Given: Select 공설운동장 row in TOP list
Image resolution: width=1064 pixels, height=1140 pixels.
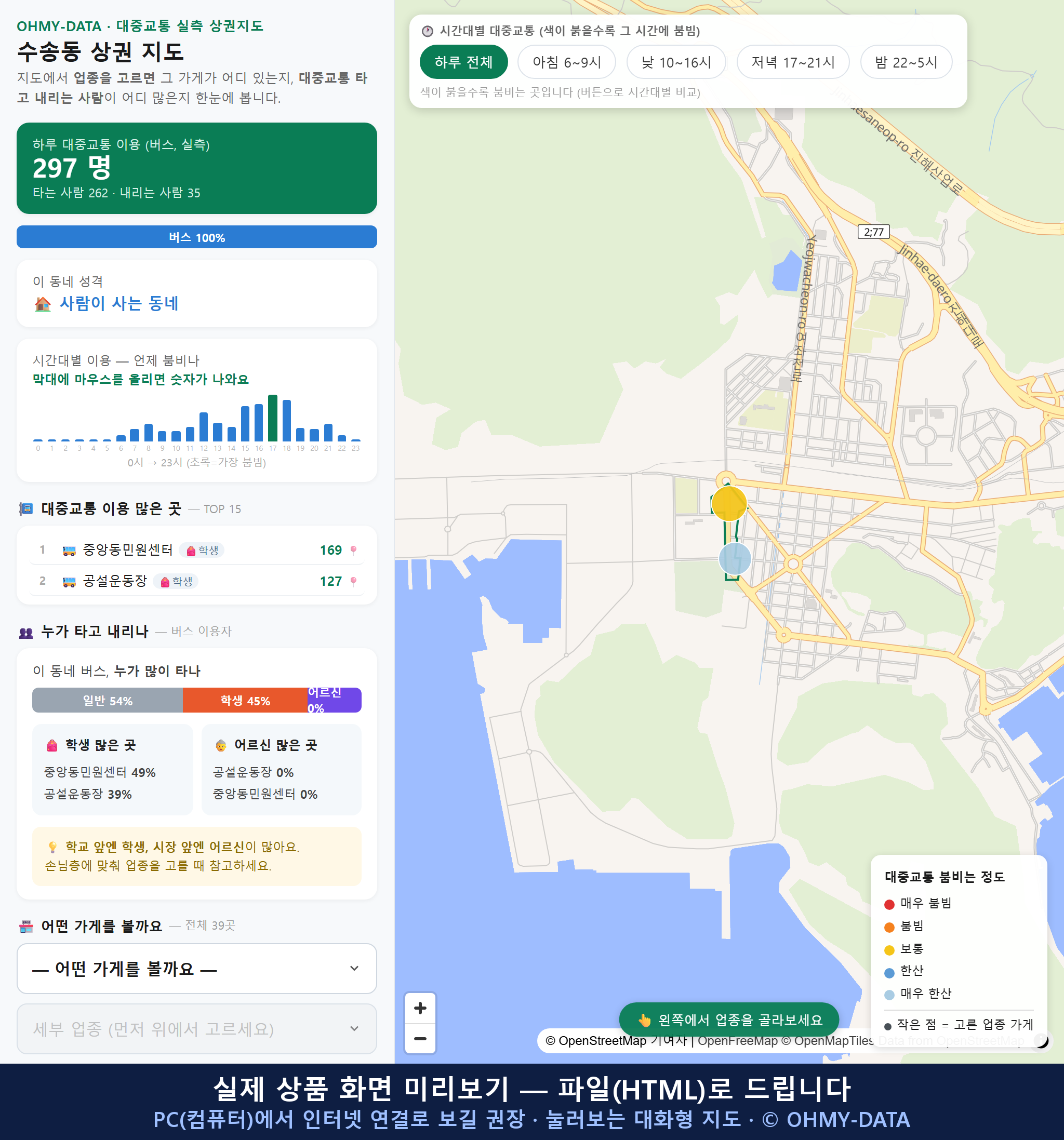Looking at the screenshot, I should 197,581.
